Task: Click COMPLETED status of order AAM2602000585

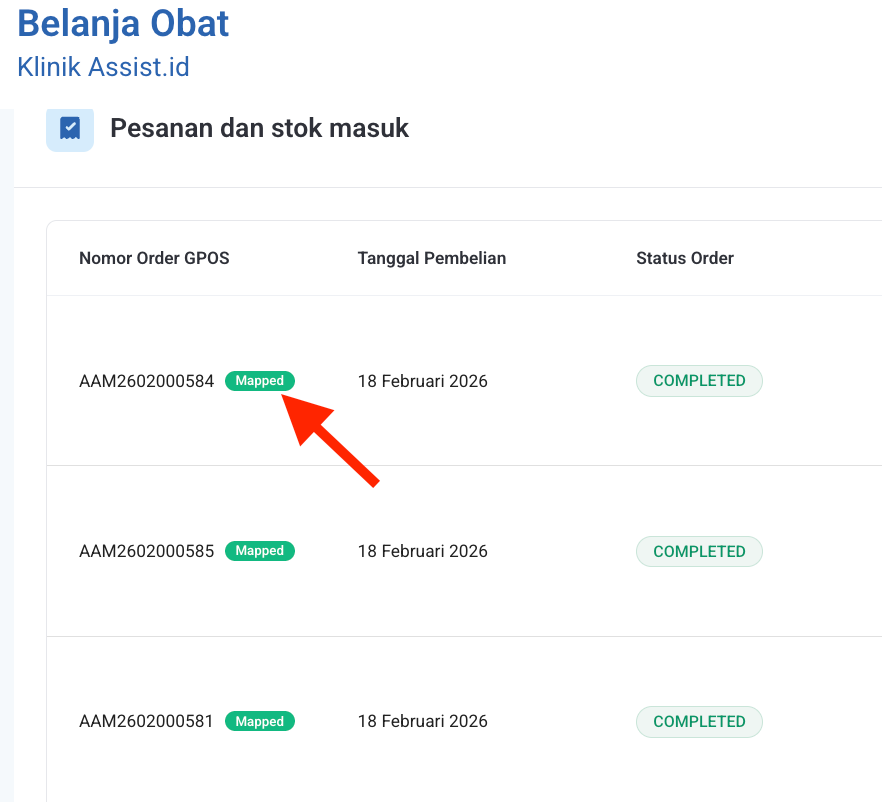Action: [699, 551]
